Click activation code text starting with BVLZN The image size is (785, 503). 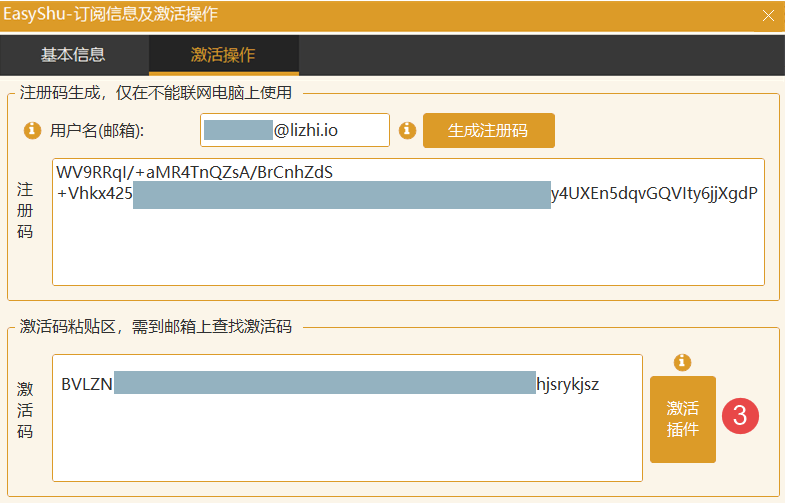click(86, 384)
